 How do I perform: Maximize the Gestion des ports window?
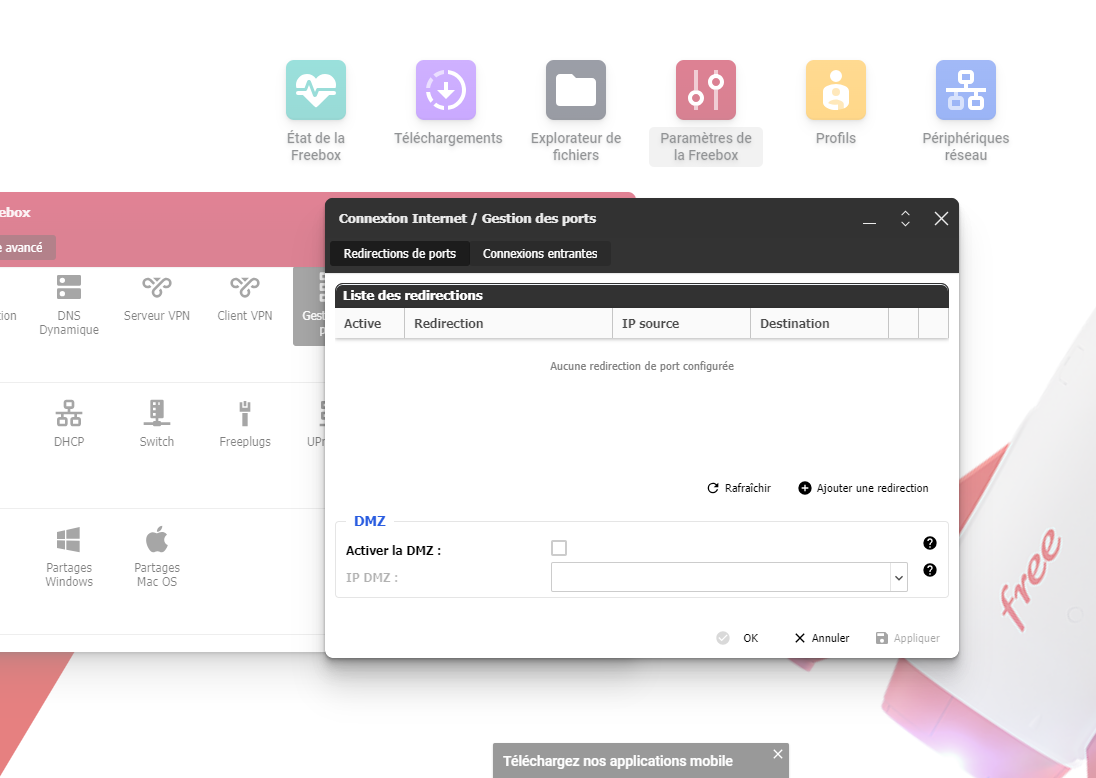click(x=905, y=219)
